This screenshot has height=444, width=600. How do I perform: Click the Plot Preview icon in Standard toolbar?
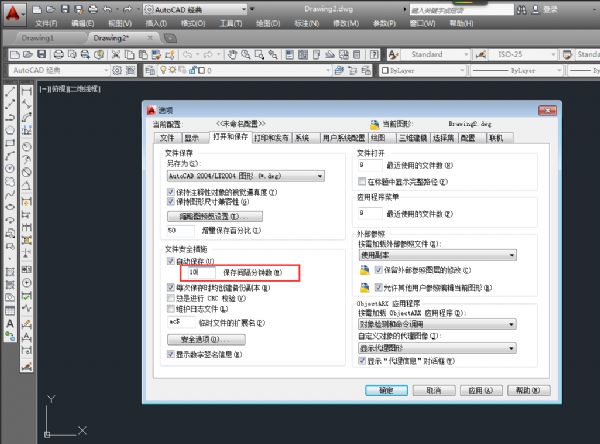coord(72,55)
